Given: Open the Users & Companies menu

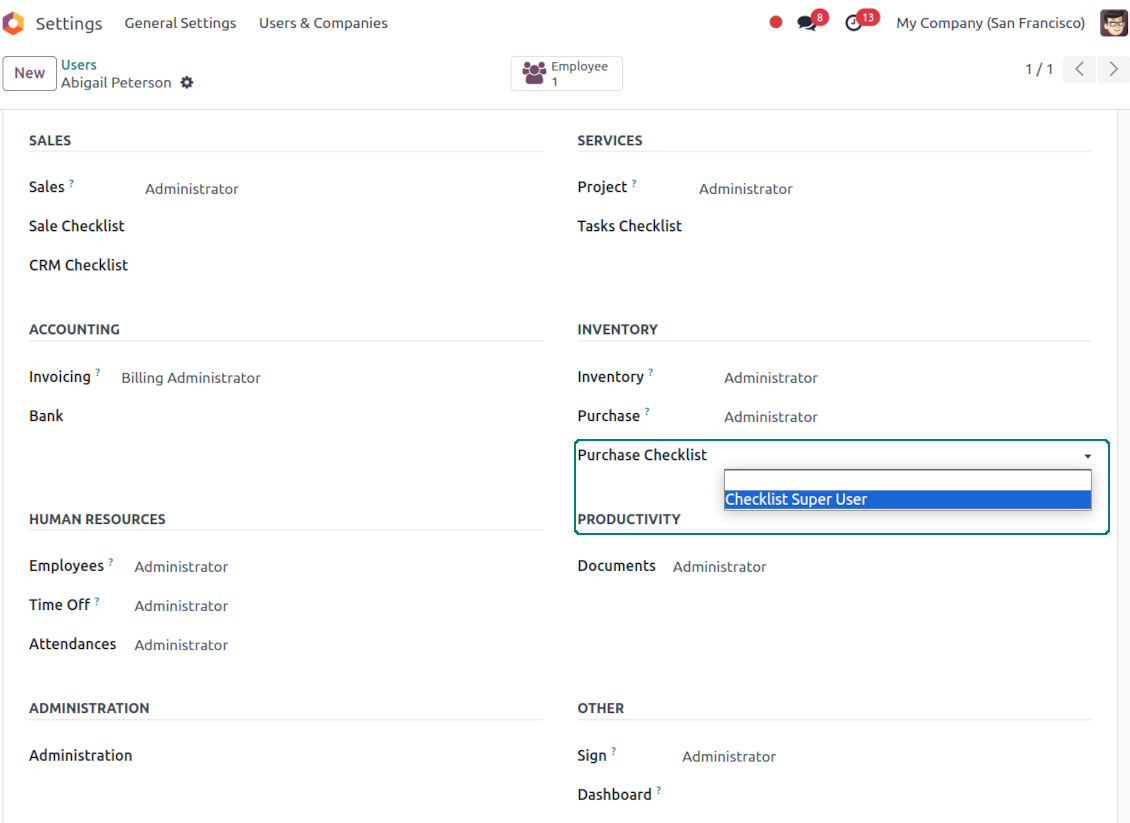Looking at the screenshot, I should tap(322, 22).
